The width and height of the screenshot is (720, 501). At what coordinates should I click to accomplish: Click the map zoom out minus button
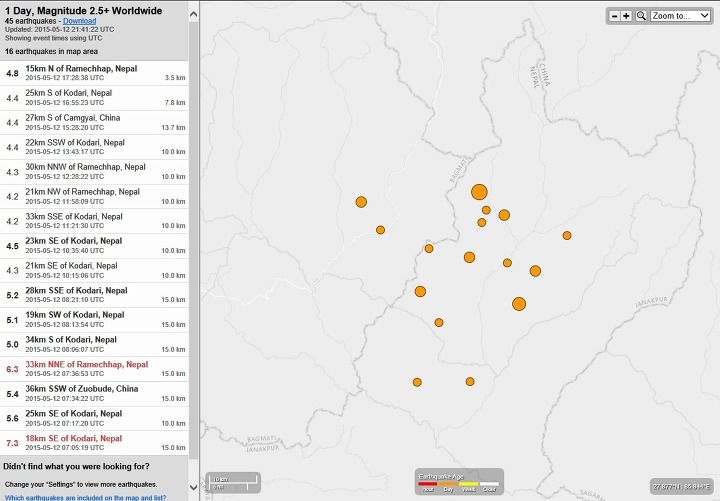(x=614, y=16)
